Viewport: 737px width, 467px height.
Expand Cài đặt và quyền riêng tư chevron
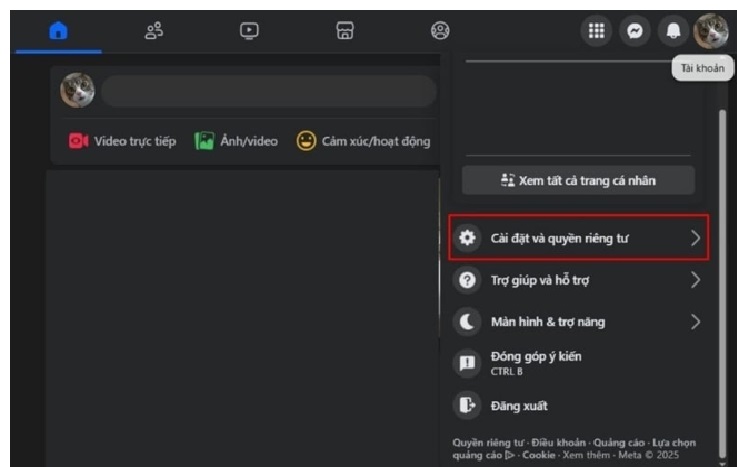pos(695,238)
